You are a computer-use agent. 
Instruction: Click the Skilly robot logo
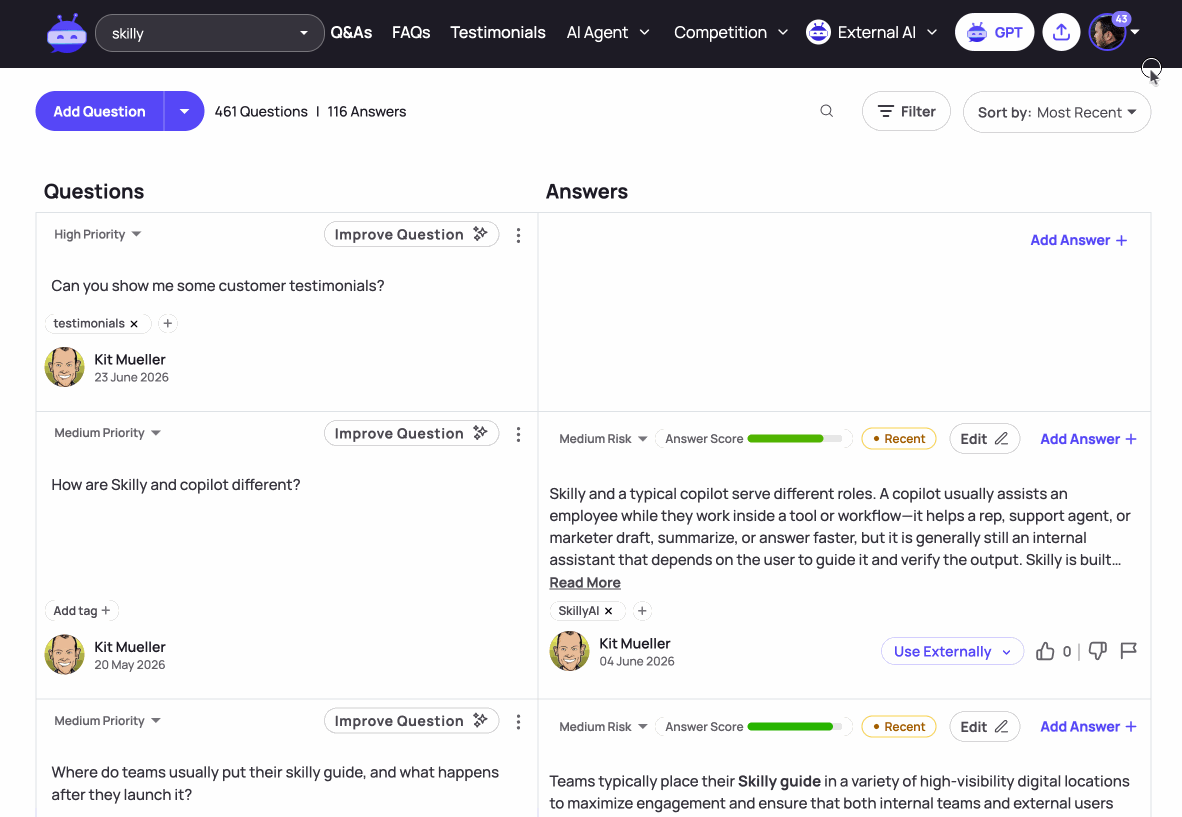[66, 34]
